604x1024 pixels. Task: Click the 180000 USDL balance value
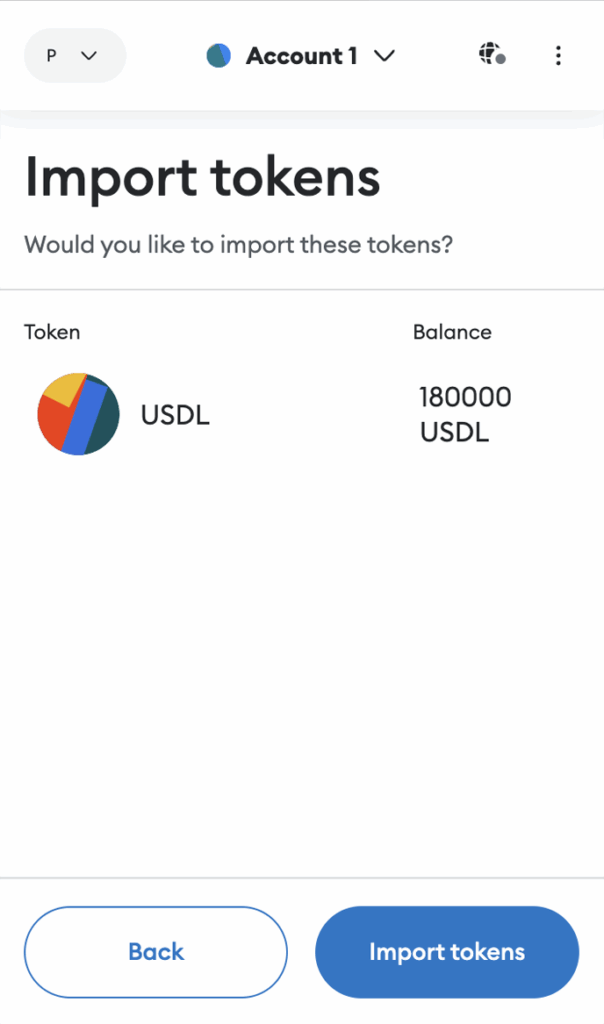465,415
